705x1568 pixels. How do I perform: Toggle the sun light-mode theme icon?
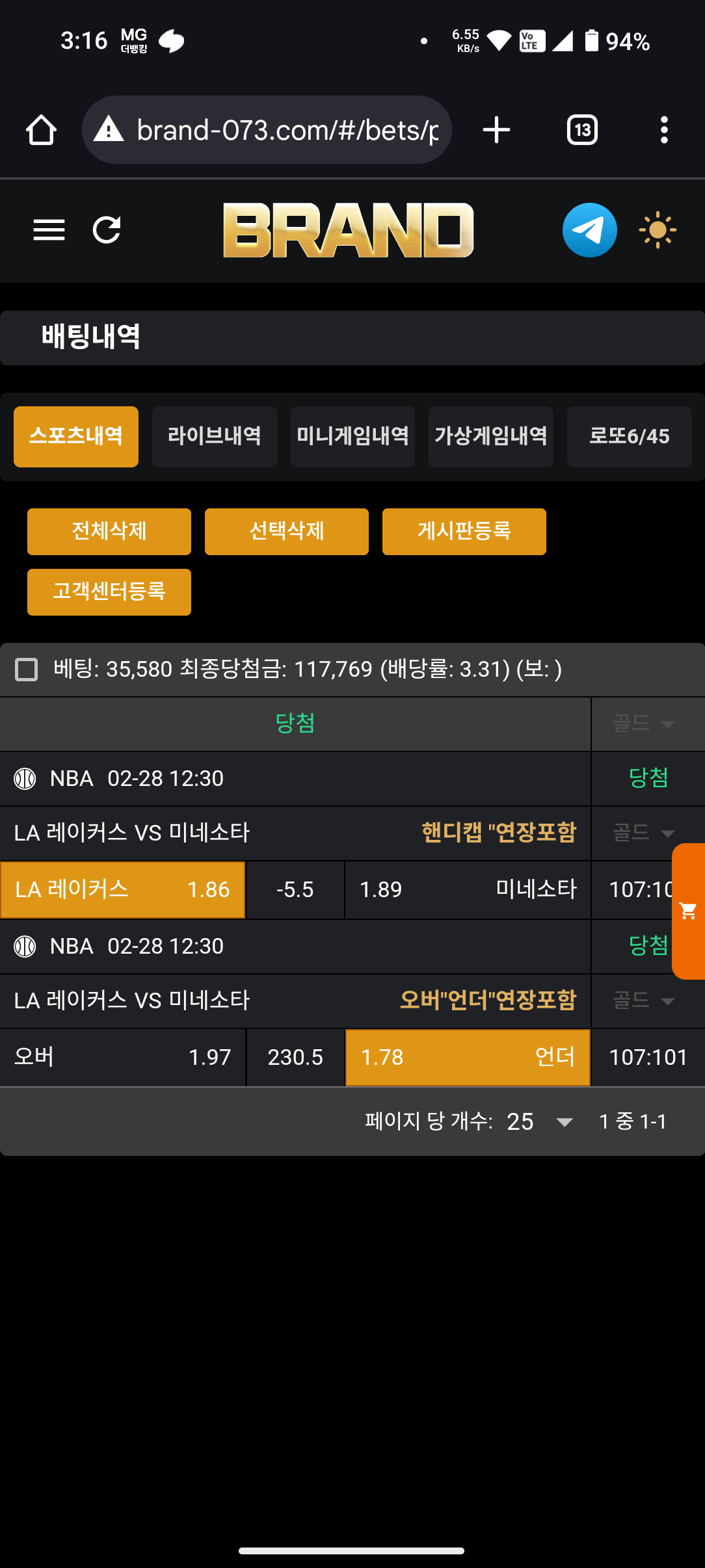click(x=658, y=230)
